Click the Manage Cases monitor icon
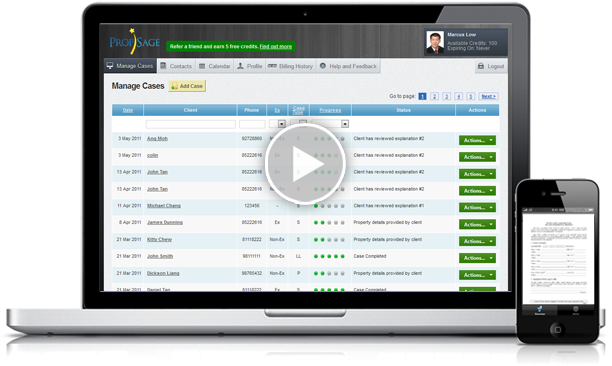This screenshot has width=612, height=366. point(110,66)
